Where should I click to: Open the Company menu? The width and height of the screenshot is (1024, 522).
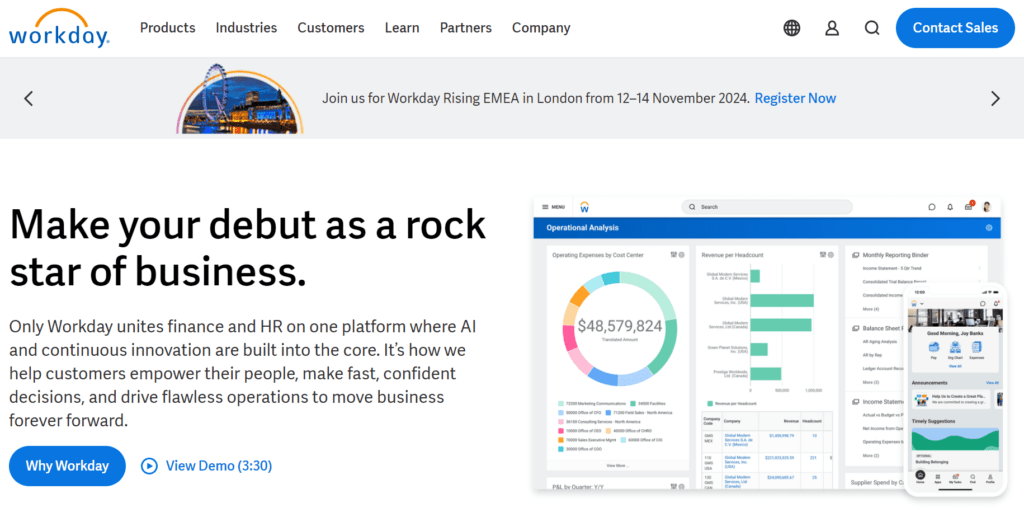[x=541, y=28]
